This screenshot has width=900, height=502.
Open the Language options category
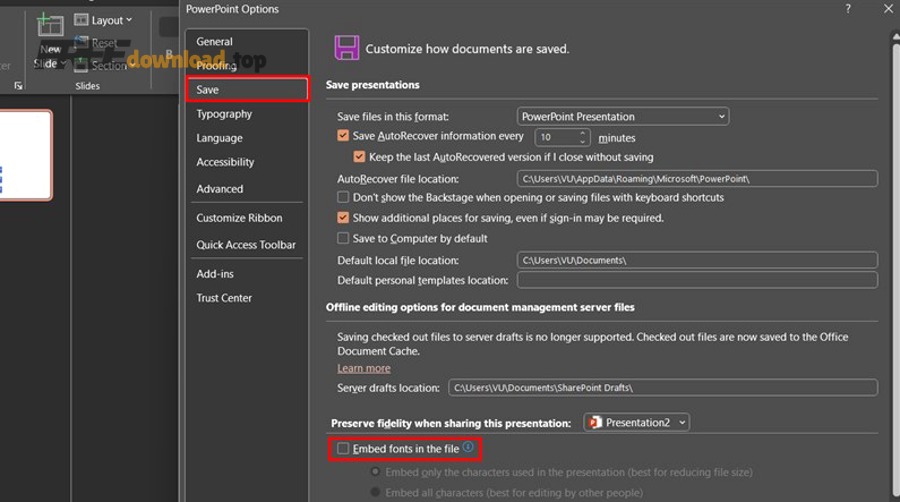pos(247,138)
